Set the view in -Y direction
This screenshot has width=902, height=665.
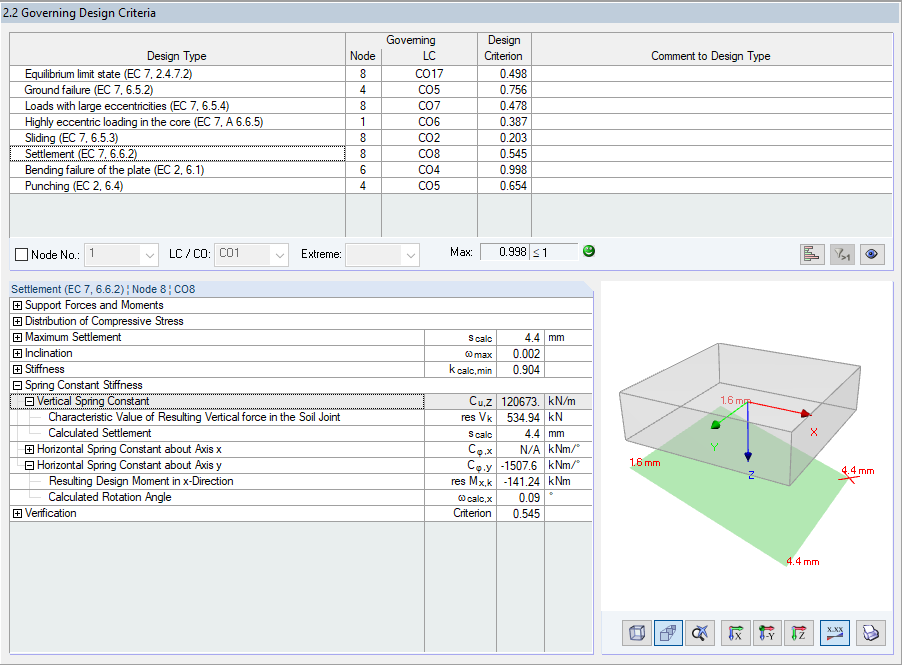click(768, 633)
